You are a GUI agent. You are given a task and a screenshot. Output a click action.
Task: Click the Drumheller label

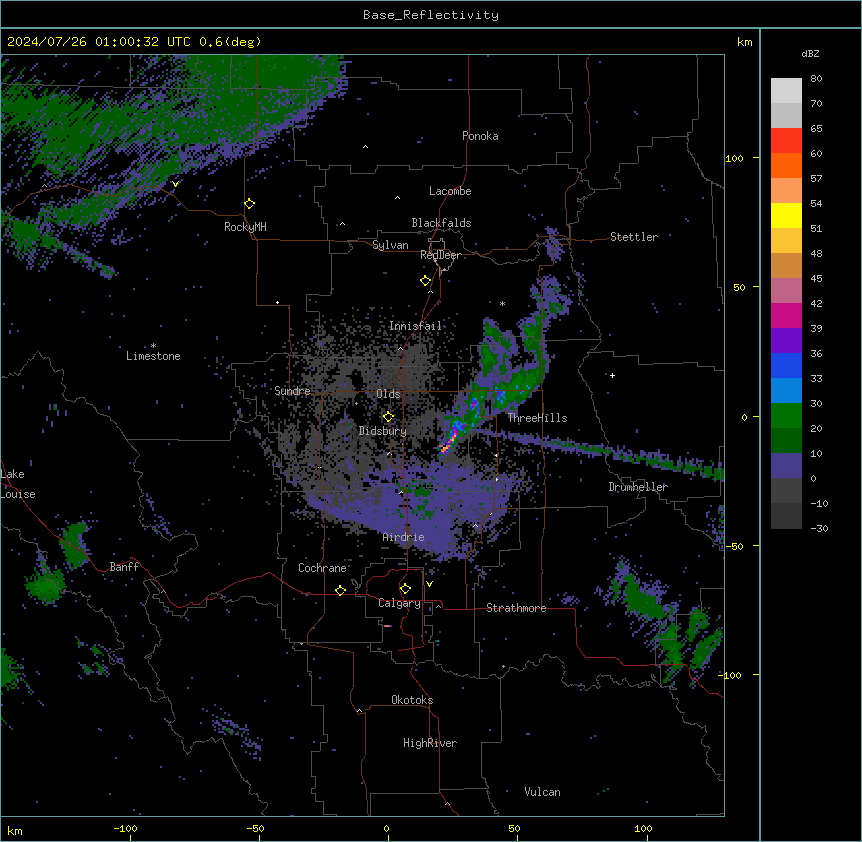(638, 487)
